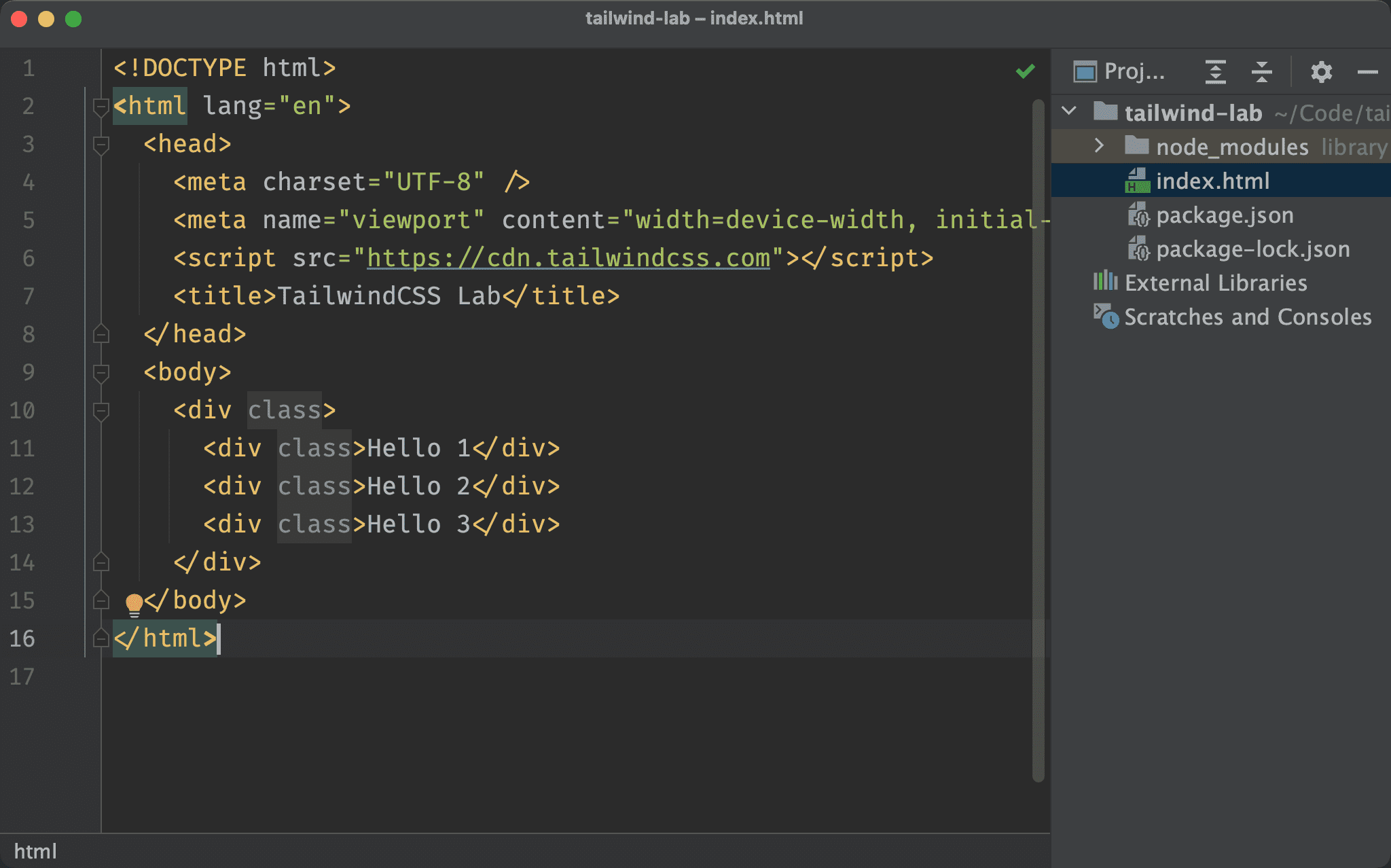The width and height of the screenshot is (1391, 868).
Task: Click the Hello 3 text
Action: pos(418,524)
